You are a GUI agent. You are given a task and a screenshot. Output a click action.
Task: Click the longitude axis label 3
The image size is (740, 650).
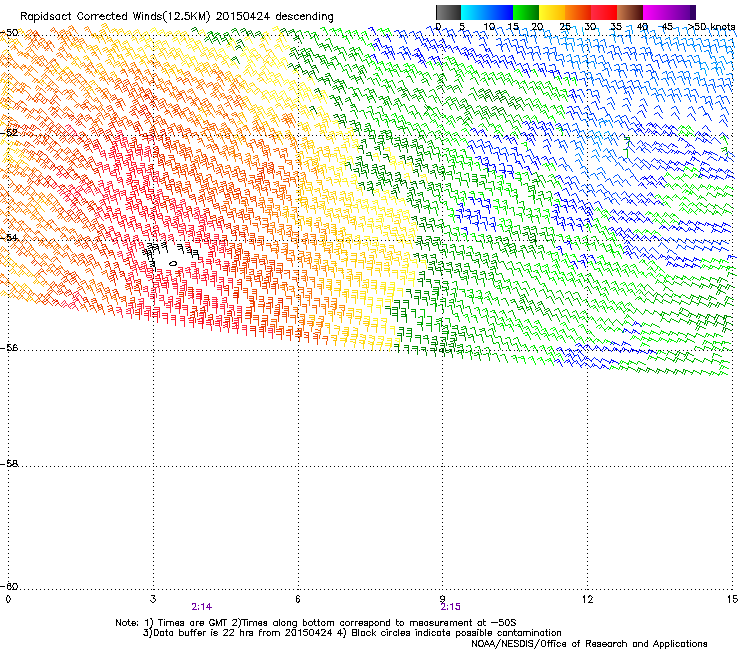tap(153, 599)
